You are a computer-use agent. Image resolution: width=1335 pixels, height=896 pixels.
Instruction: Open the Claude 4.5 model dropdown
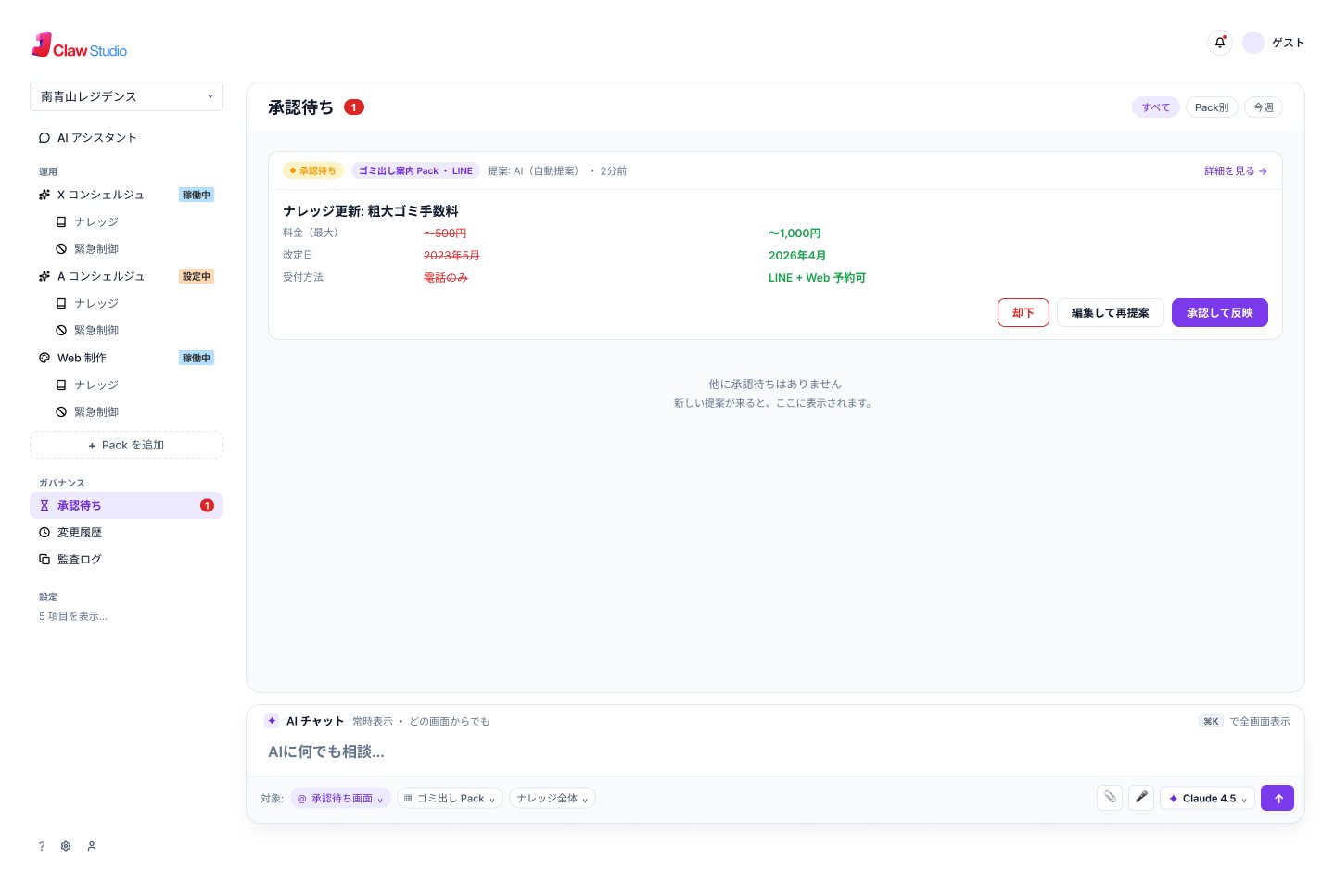tap(1208, 799)
